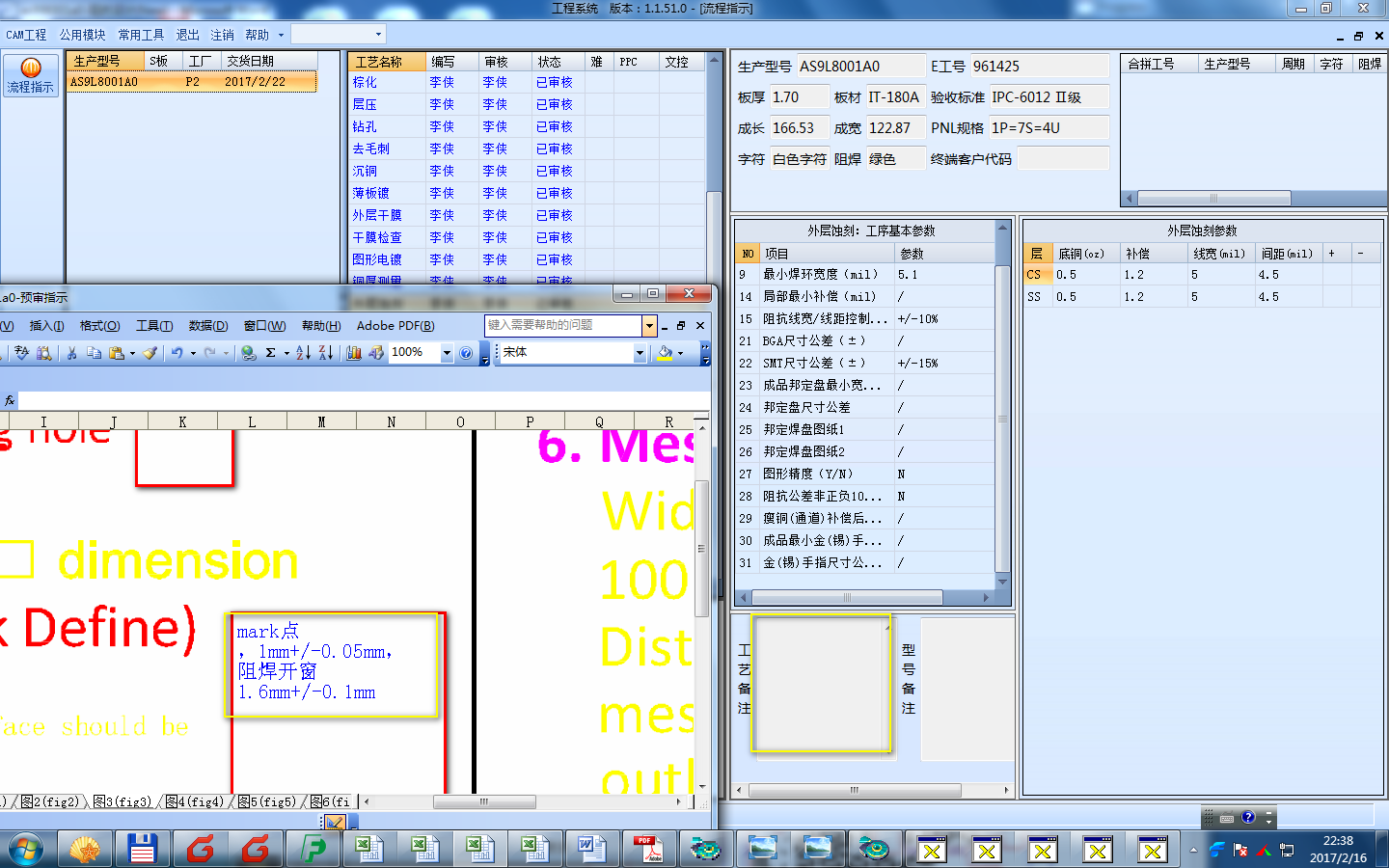The width and height of the screenshot is (1389, 868).
Task: Click the Word document icon in taskbar
Action: coord(591,849)
